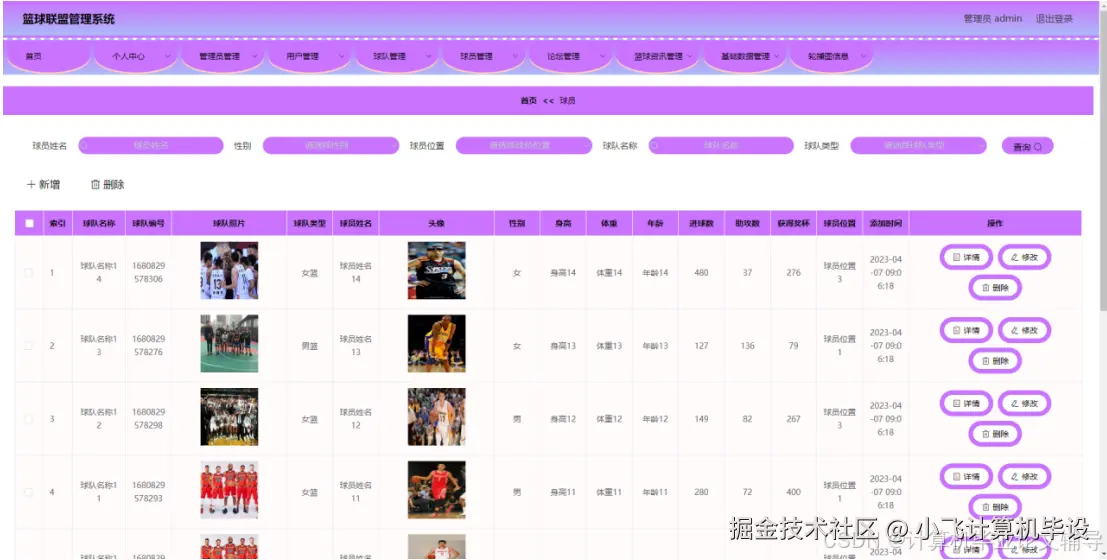Click the 添加时间 column header
The width and height of the screenshot is (1107, 560).
pos(885,223)
